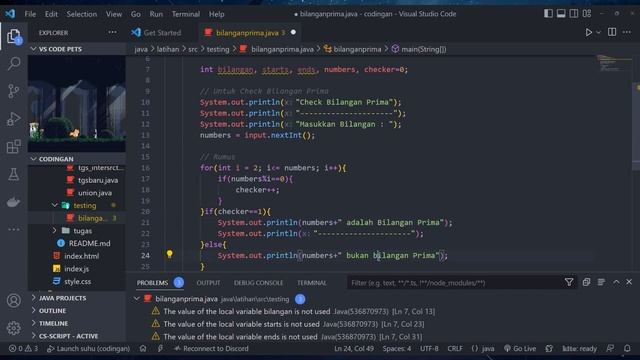Open the Selection menu

82,14
